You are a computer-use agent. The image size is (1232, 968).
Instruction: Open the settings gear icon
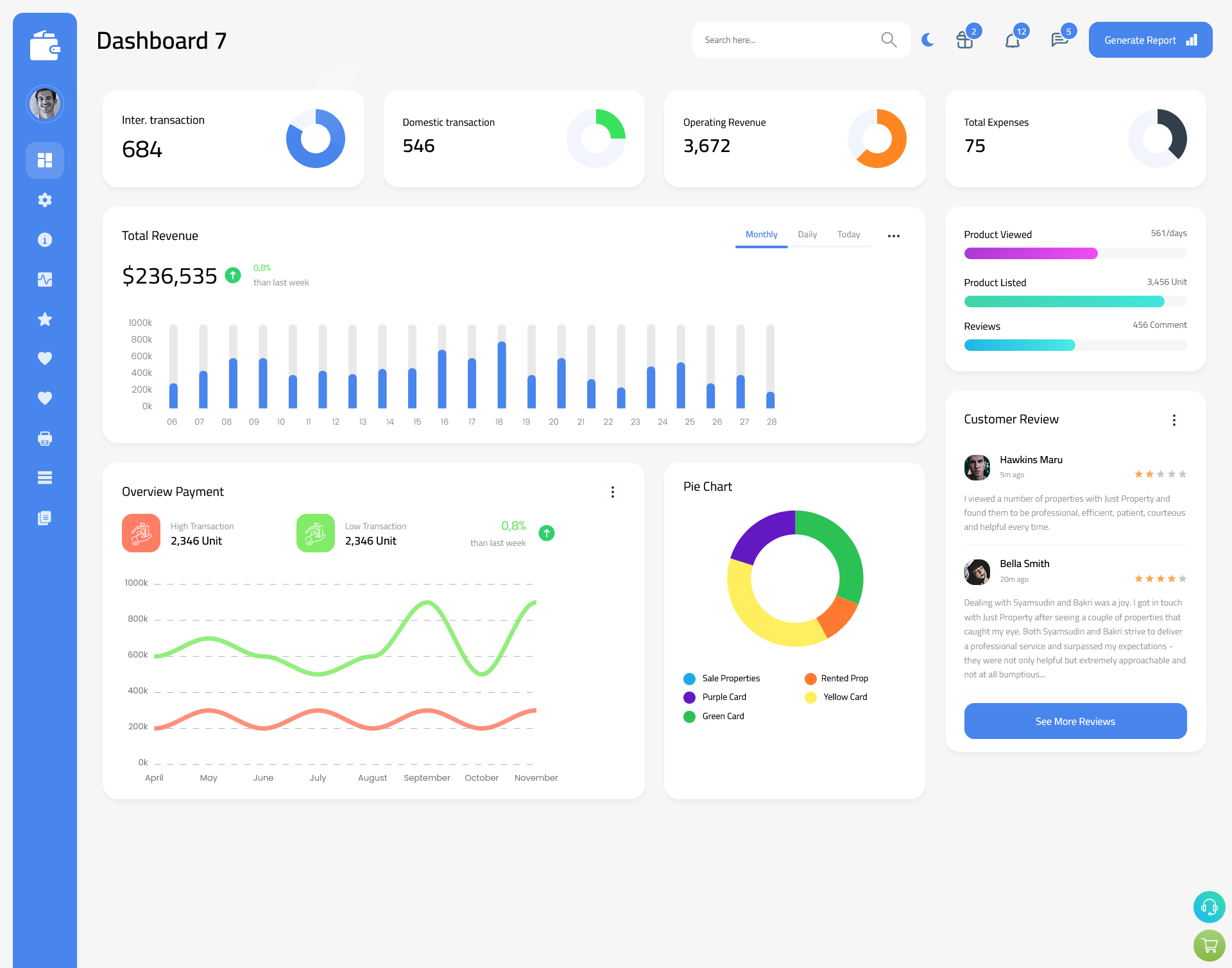click(45, 200)
